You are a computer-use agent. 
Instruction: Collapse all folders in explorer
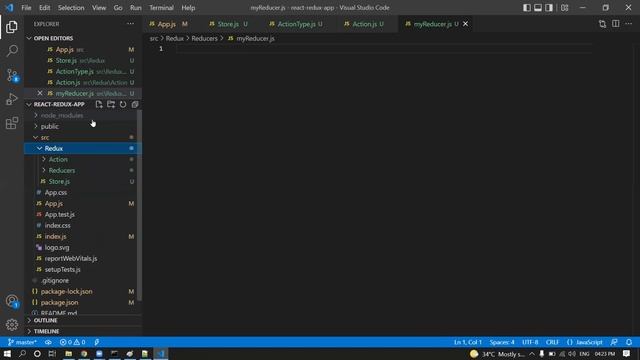click(x=135, y=104)
